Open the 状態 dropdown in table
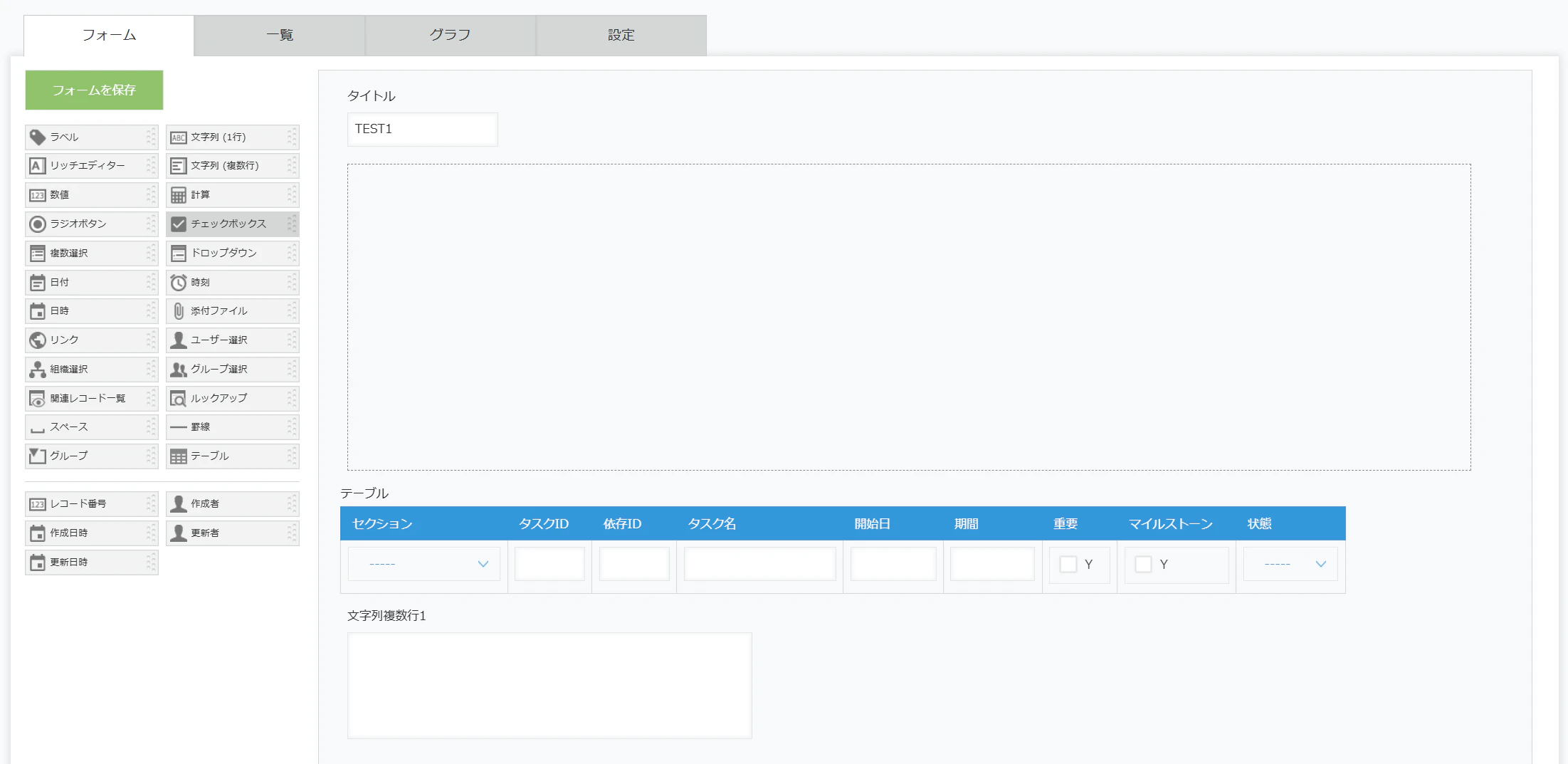Viewport: 1568px width, 764px height. (1290, 564)
